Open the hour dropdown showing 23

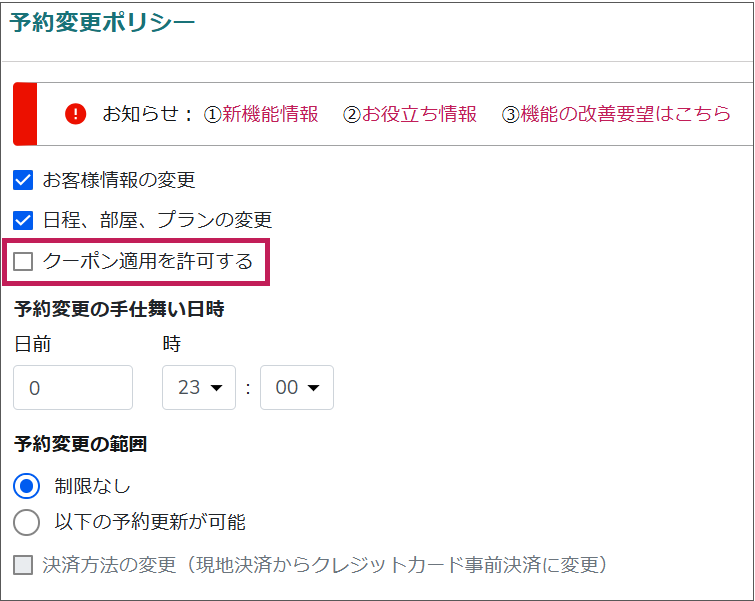pos(199,388)
